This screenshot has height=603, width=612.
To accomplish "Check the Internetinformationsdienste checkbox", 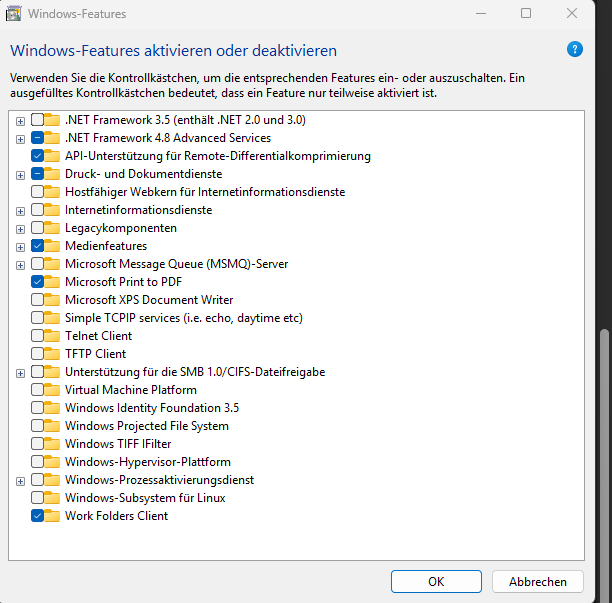I will point(37,210).
